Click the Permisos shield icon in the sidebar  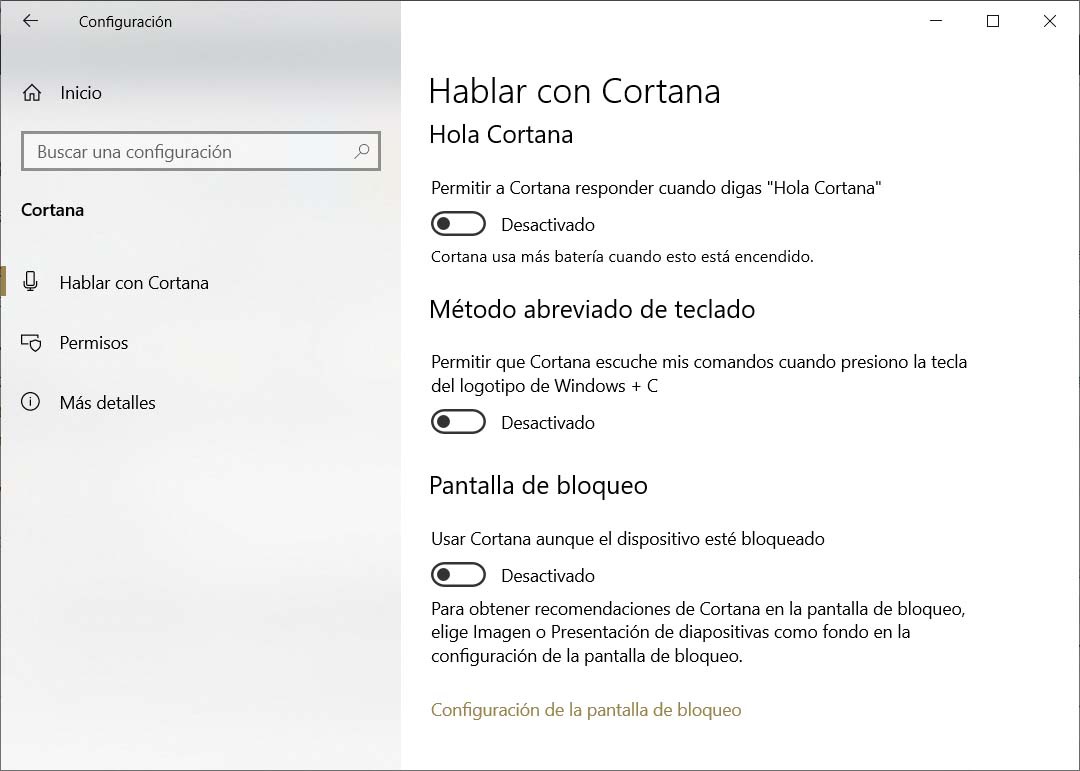[31, 343]
